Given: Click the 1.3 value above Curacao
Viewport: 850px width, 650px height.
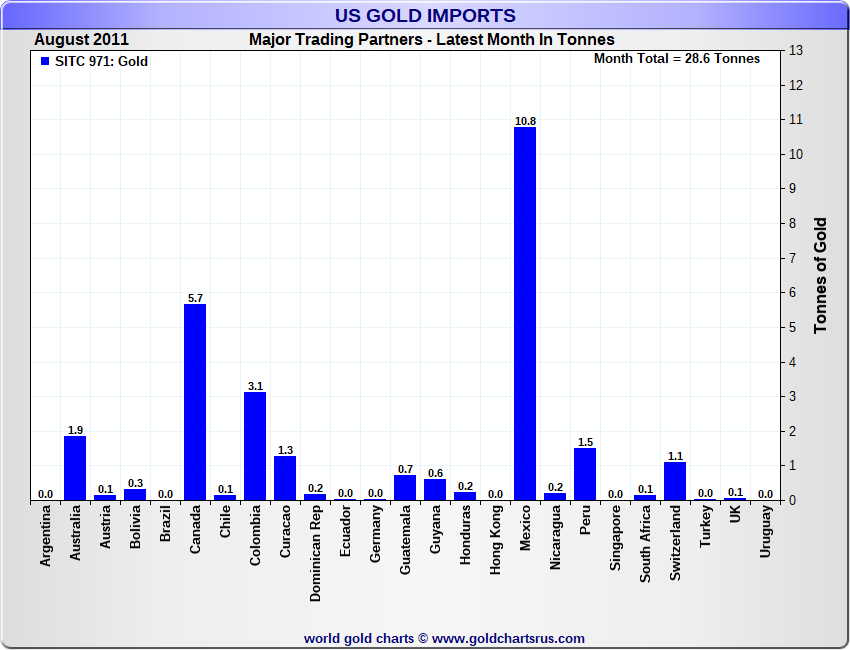Looking at the screenshot, I should pos(285,450).
